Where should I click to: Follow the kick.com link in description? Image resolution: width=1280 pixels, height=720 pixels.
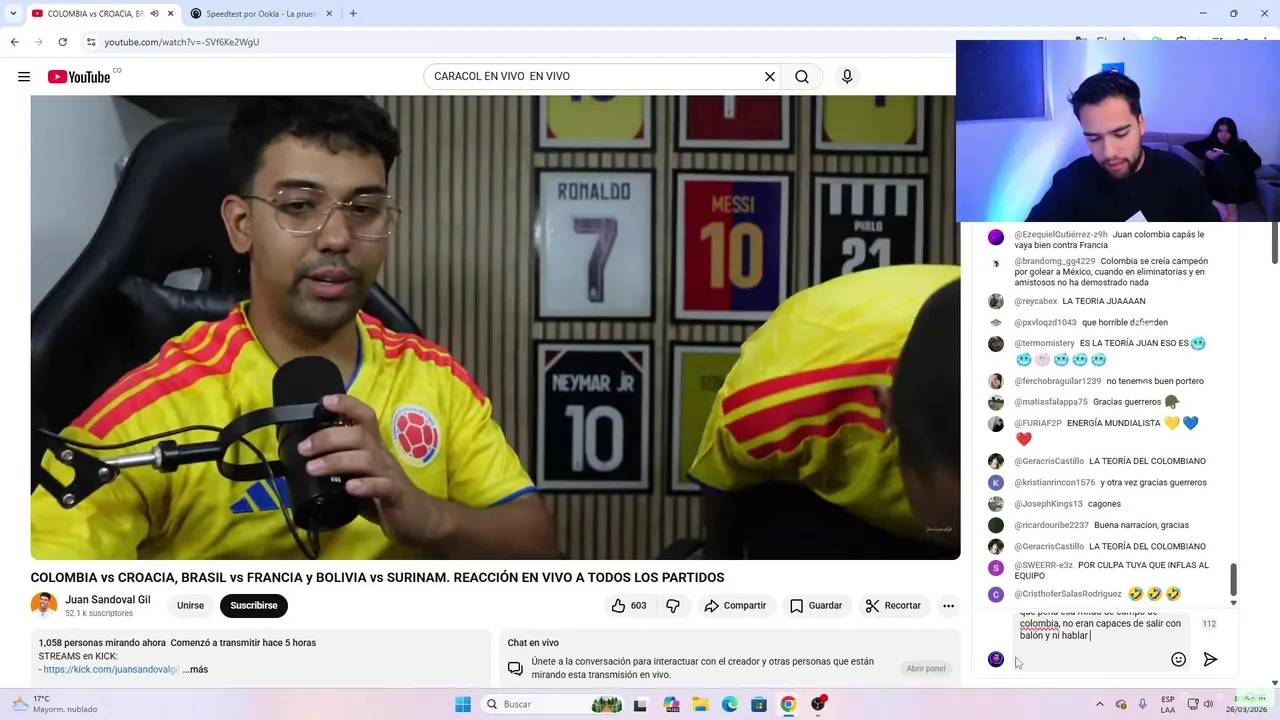tap(111, 669)
